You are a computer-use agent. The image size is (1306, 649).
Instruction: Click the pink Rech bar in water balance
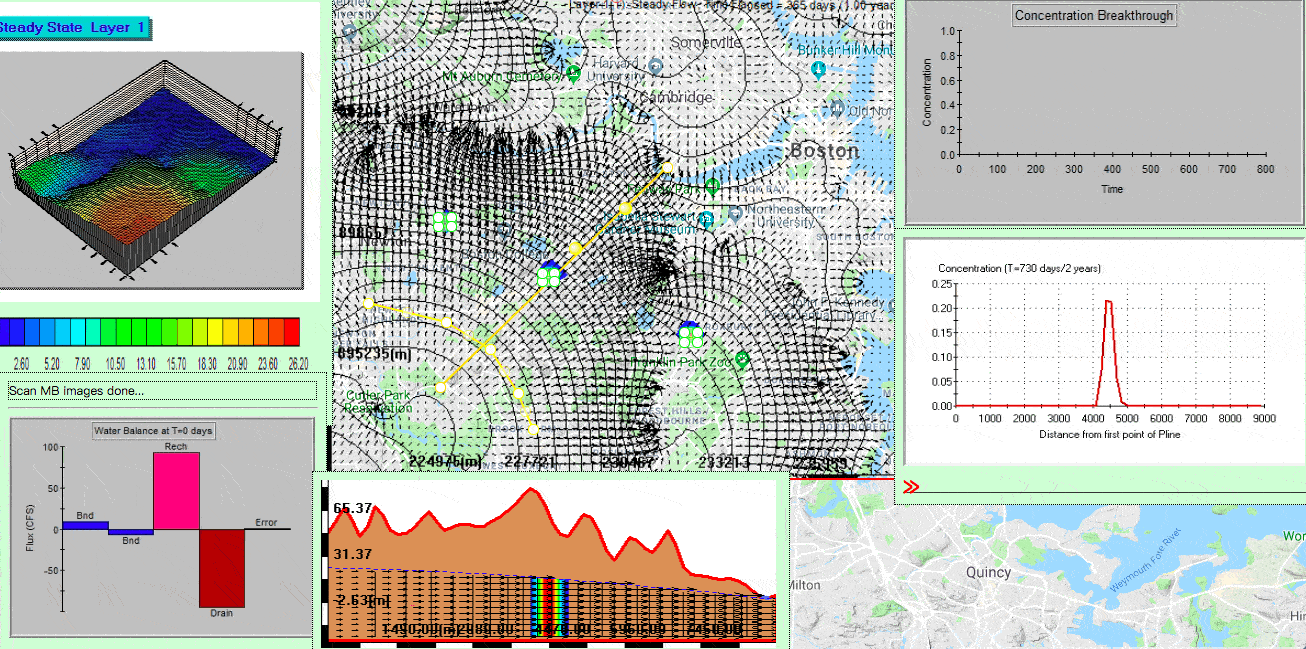176,491
